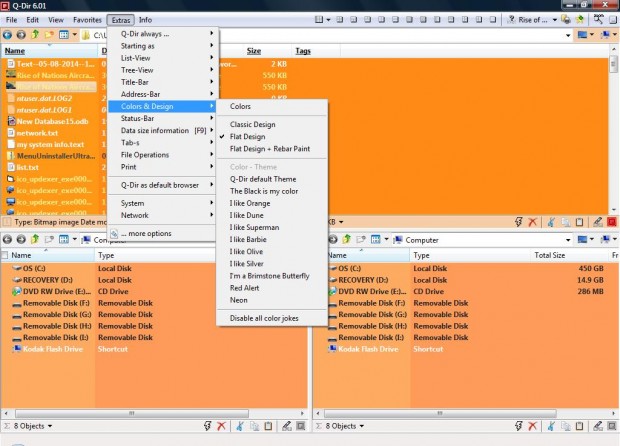Select Flat Design + Rebar Paint

(270, 149)
